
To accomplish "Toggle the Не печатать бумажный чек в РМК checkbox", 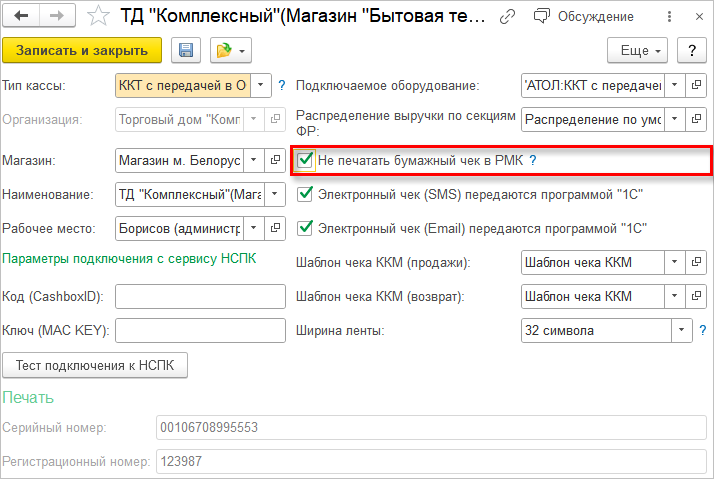I will pyautogui.click(x=306, y=160).
